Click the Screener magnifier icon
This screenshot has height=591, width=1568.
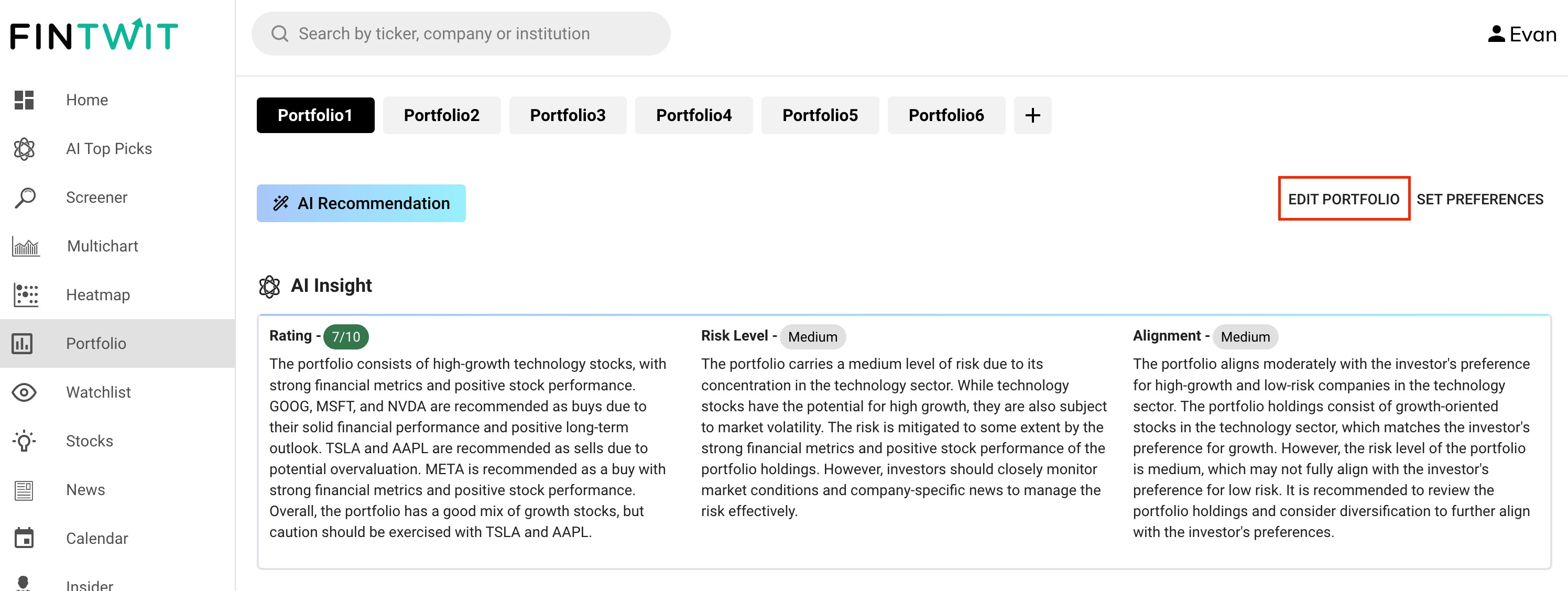tap(25, 197)
